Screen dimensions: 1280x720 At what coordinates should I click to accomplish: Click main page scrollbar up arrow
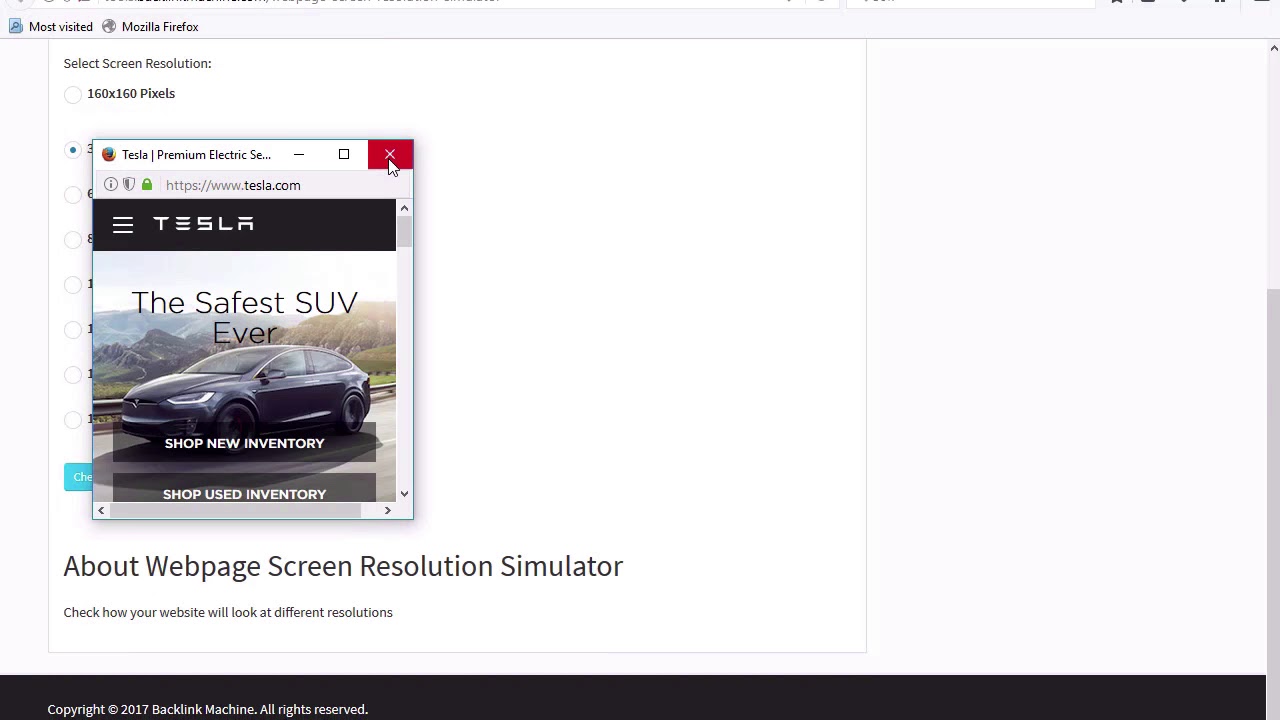pos(1274,48)
